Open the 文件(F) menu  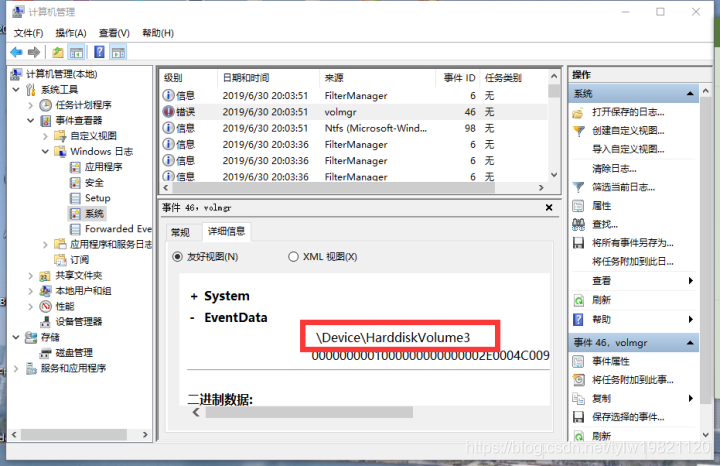pyautogui.click(x=28, y=33)
